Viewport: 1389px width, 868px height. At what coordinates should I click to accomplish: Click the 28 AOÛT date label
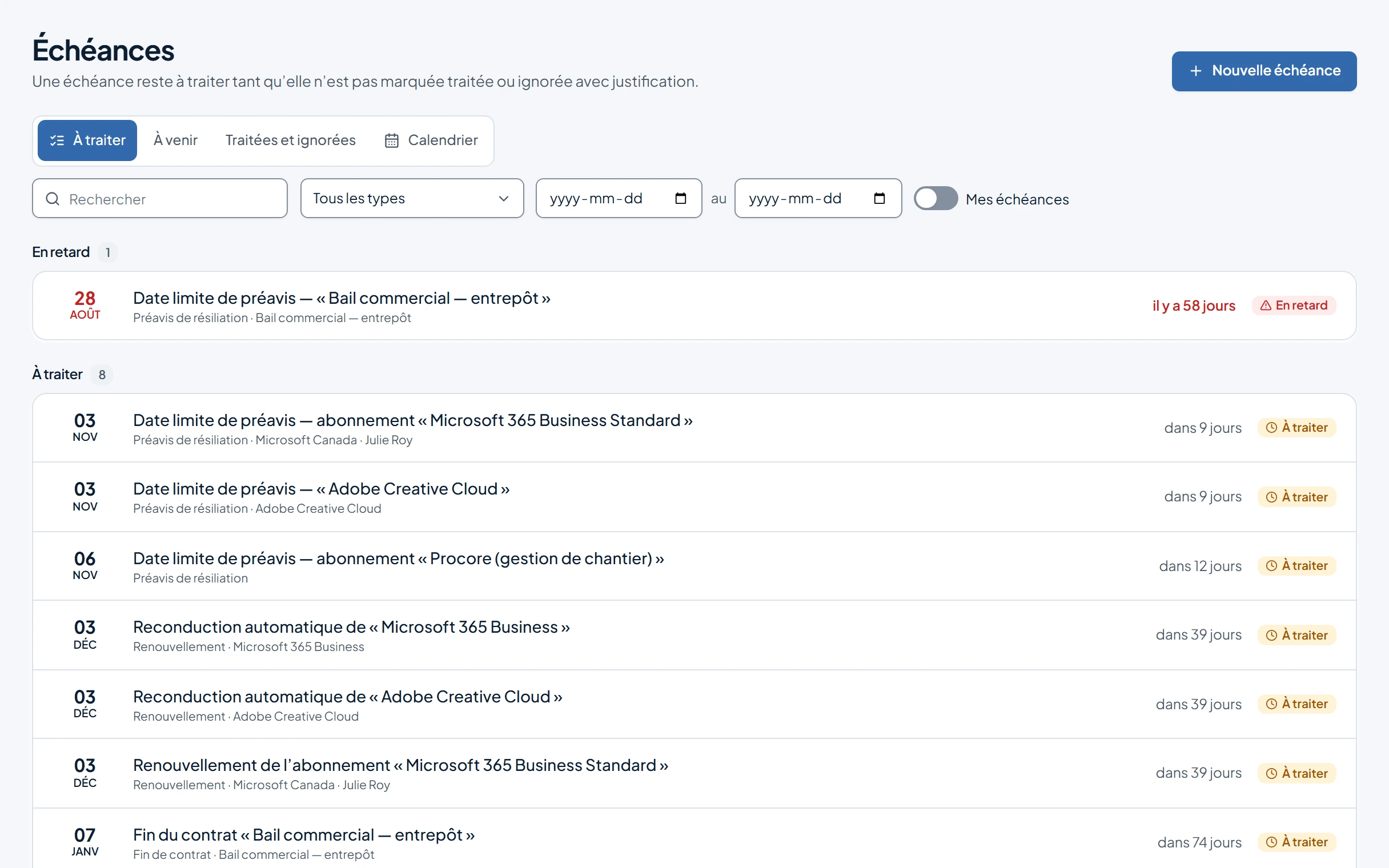(85, 306)
